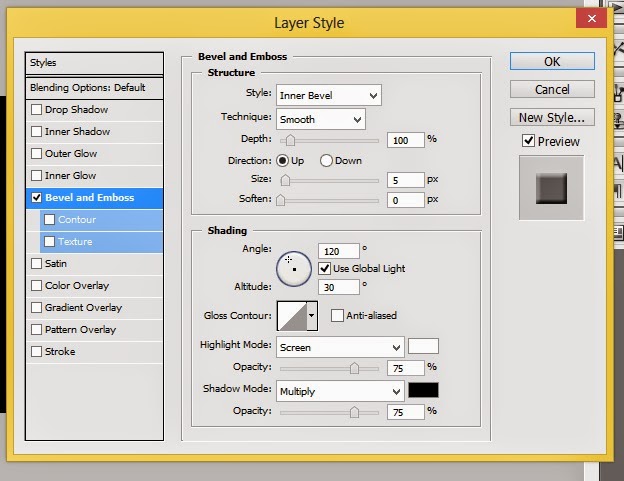Tick the Drop Shadow checkbox
624x481 pixels.
tap(36, 109)
